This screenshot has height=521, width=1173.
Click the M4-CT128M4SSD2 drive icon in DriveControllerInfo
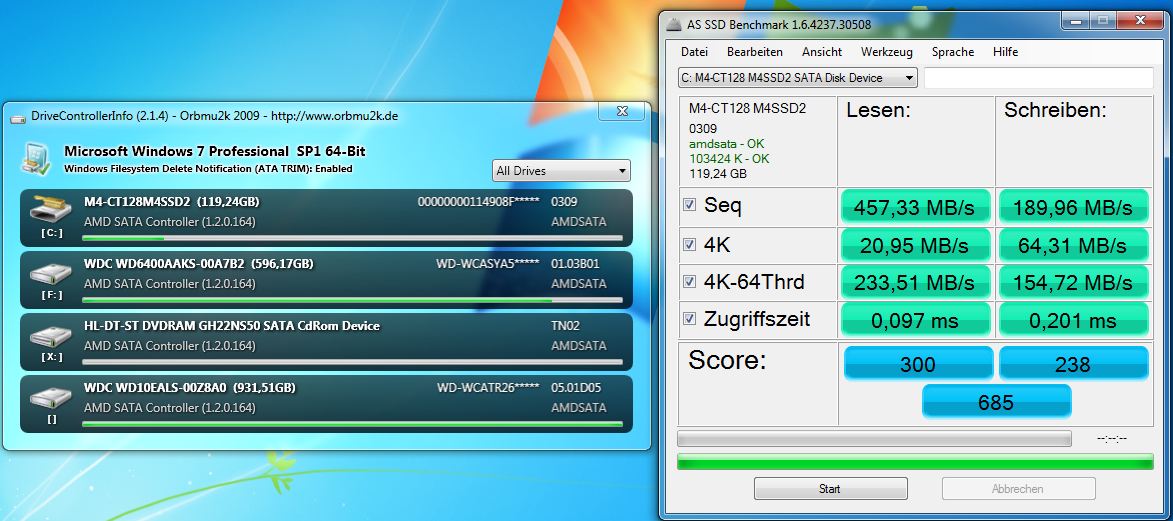[x=51, y=211]
